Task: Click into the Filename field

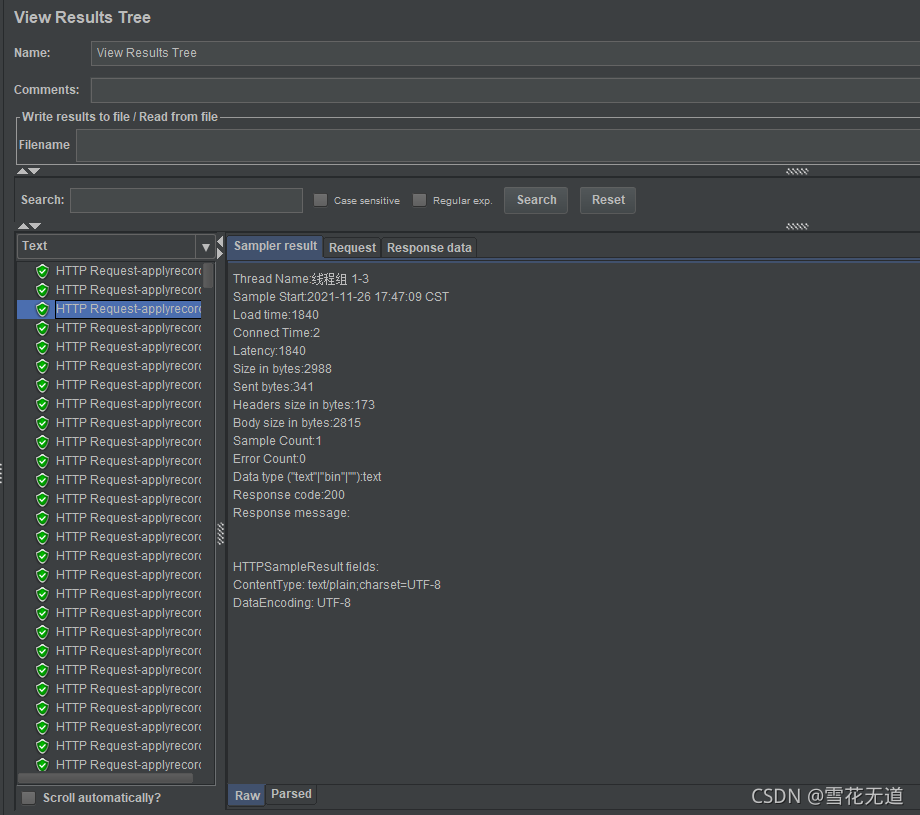Action: point(498,145)
